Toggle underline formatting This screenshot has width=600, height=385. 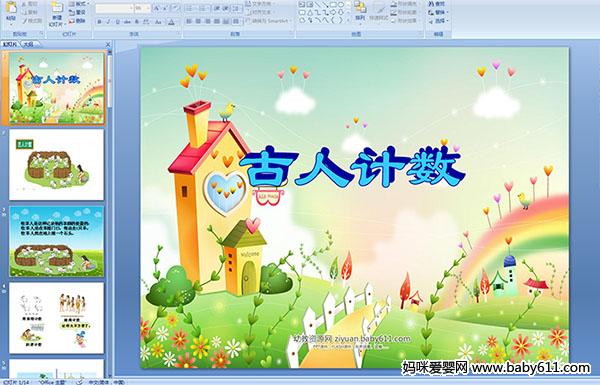[118, 22]
